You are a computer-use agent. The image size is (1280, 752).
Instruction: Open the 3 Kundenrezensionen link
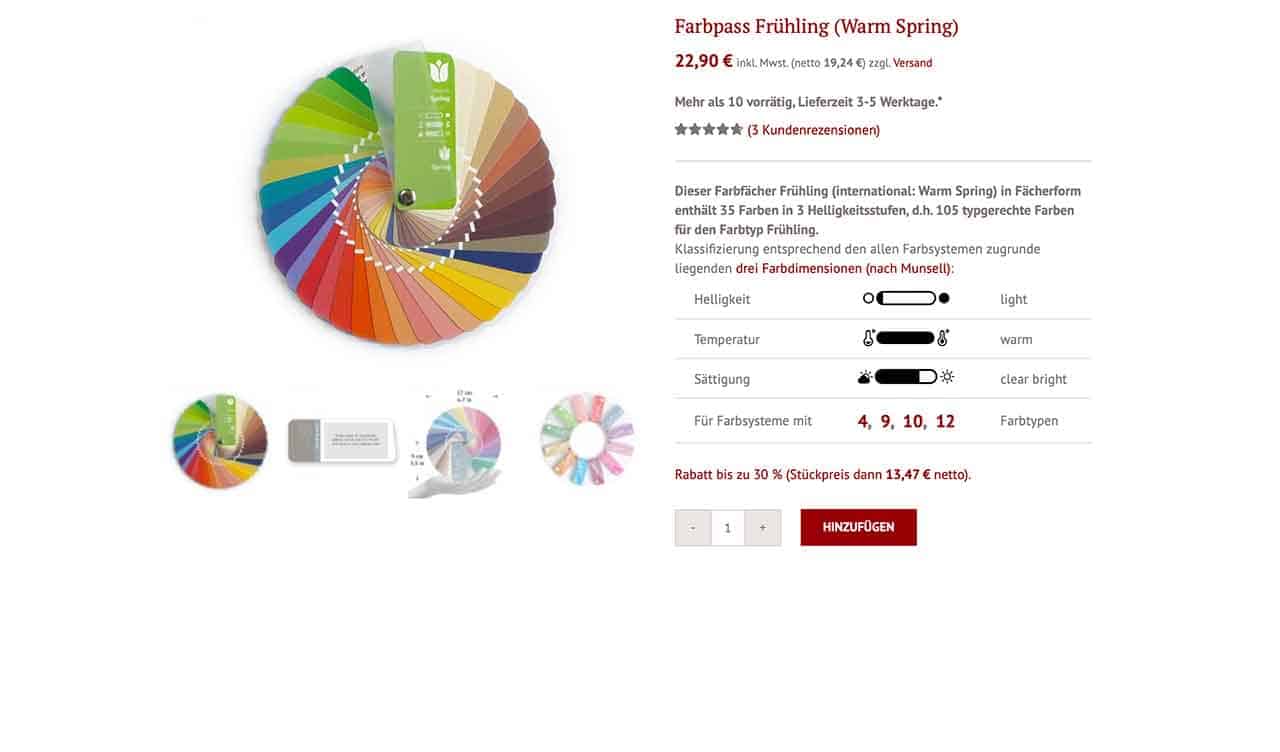click(814, 130)
